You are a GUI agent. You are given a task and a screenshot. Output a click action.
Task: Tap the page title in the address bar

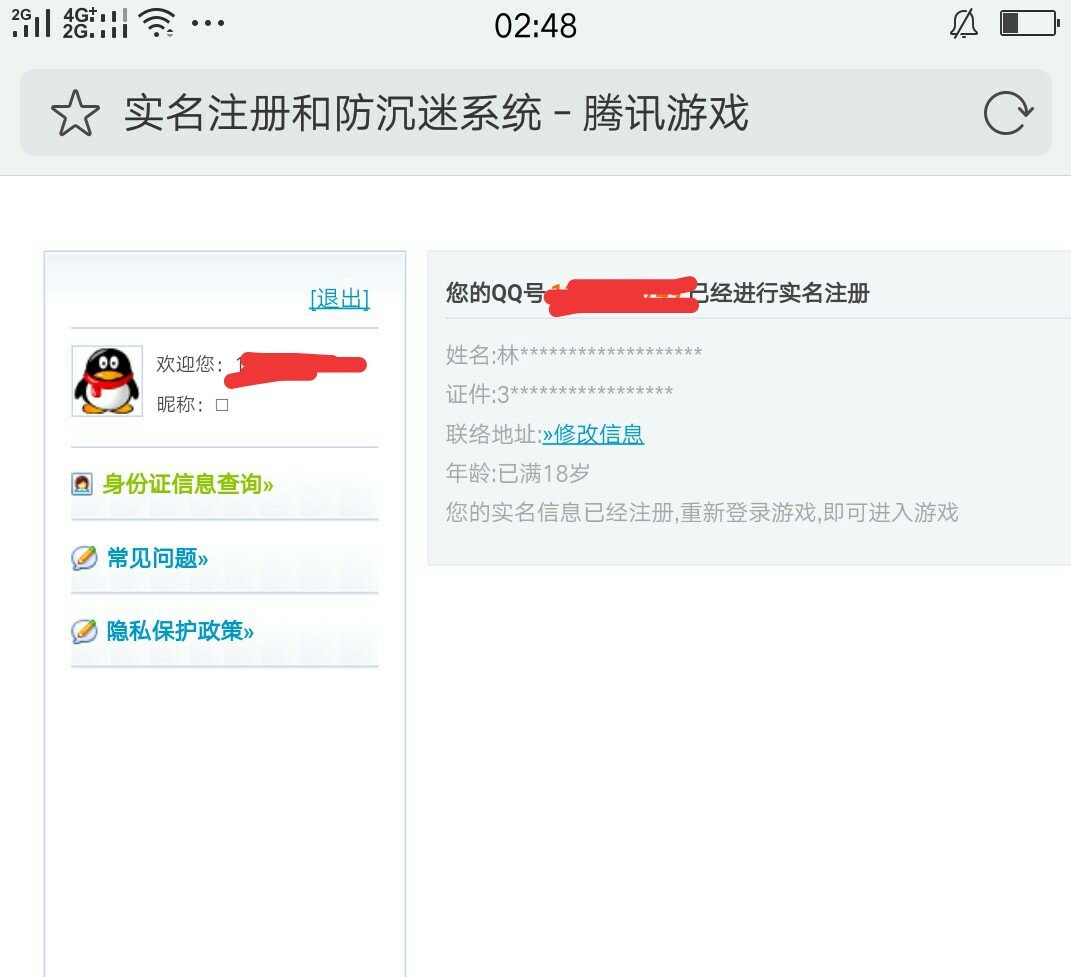(436, 114)
